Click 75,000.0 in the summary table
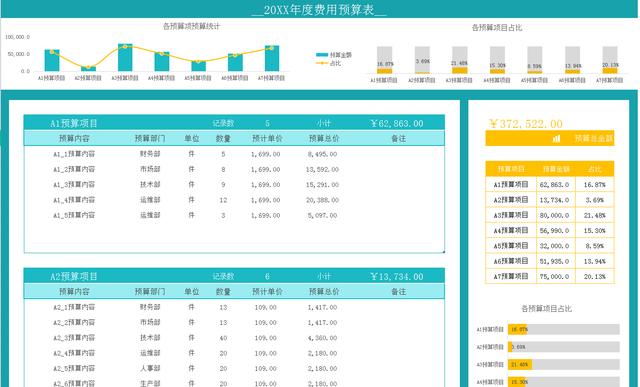The width and height of the screenshot is (640, 387). point(554,277)
